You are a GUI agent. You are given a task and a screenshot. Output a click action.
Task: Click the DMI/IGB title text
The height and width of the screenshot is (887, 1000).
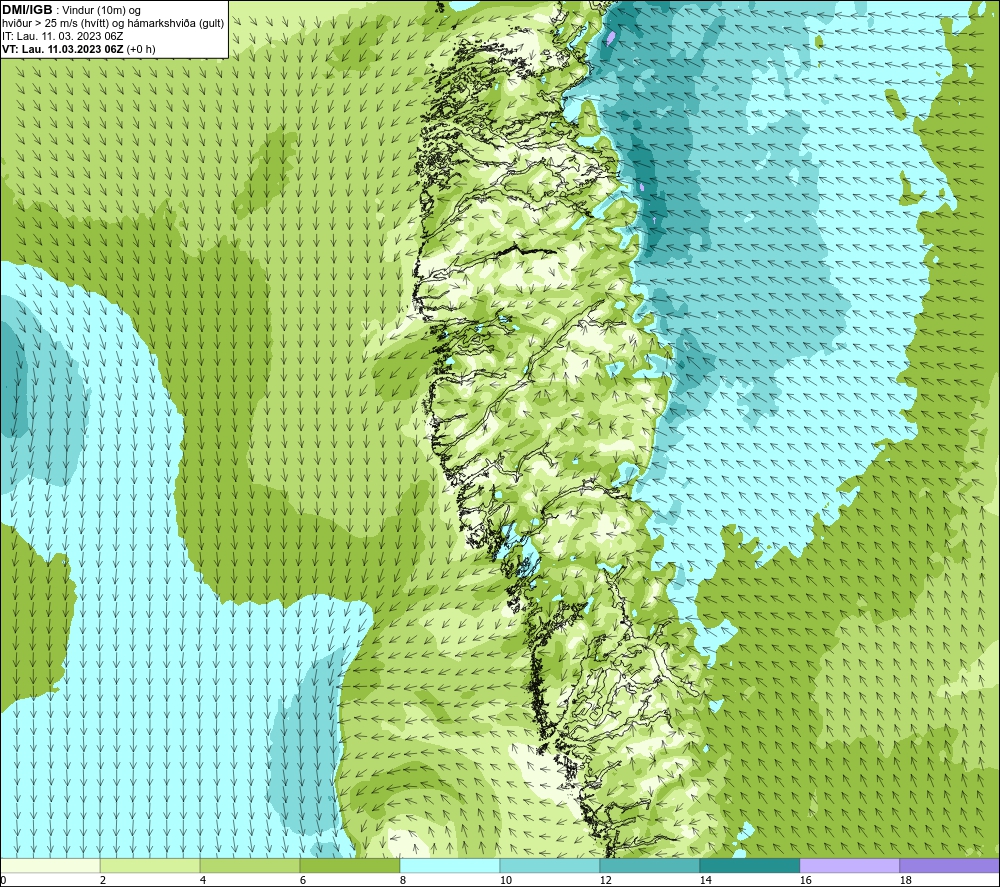pos(27,10)
